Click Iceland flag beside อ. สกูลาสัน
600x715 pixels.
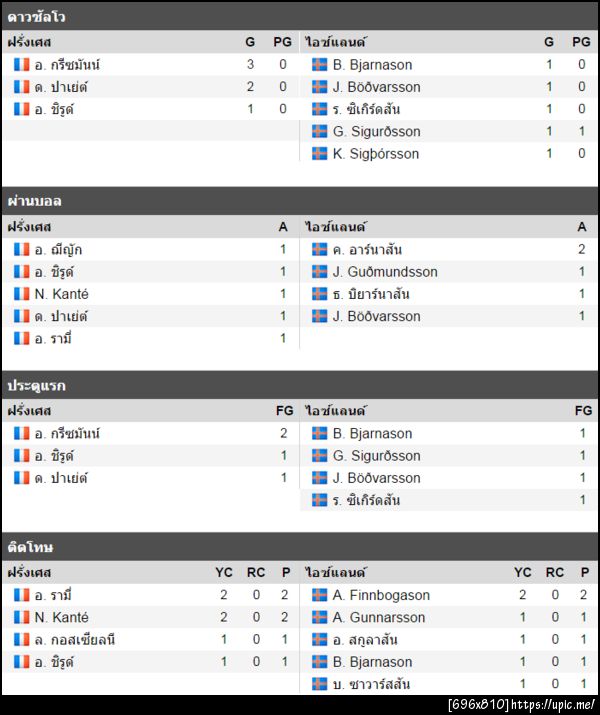320,639
